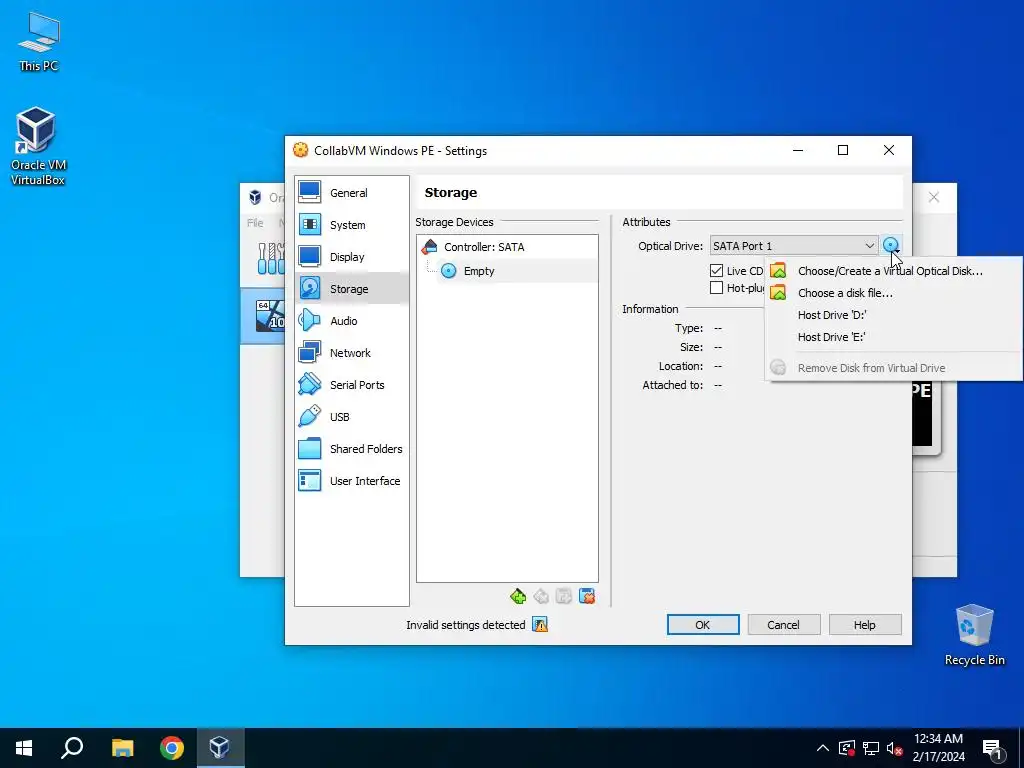Open the General settings category
The height and width of the screenshot is (768, 1024).
pos(351,193)
